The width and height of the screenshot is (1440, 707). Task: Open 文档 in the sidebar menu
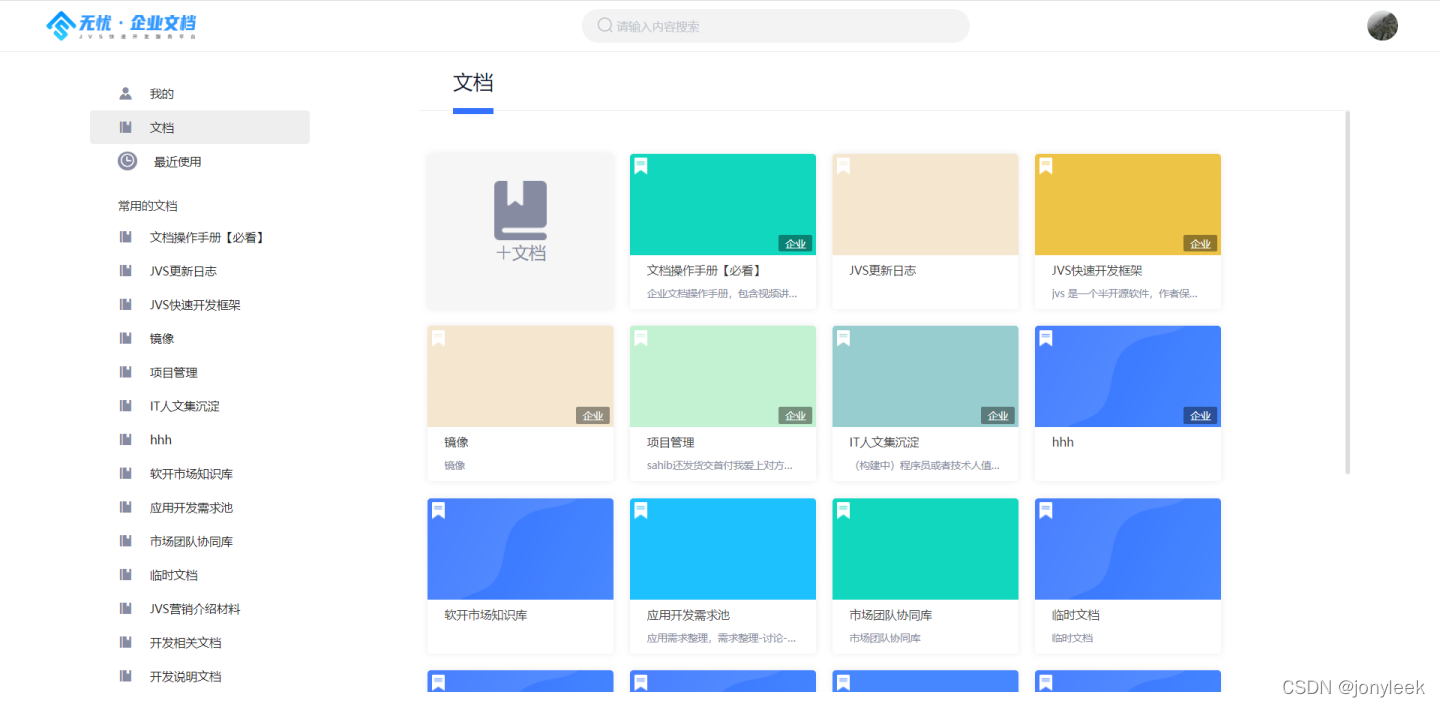click(200, 127)
